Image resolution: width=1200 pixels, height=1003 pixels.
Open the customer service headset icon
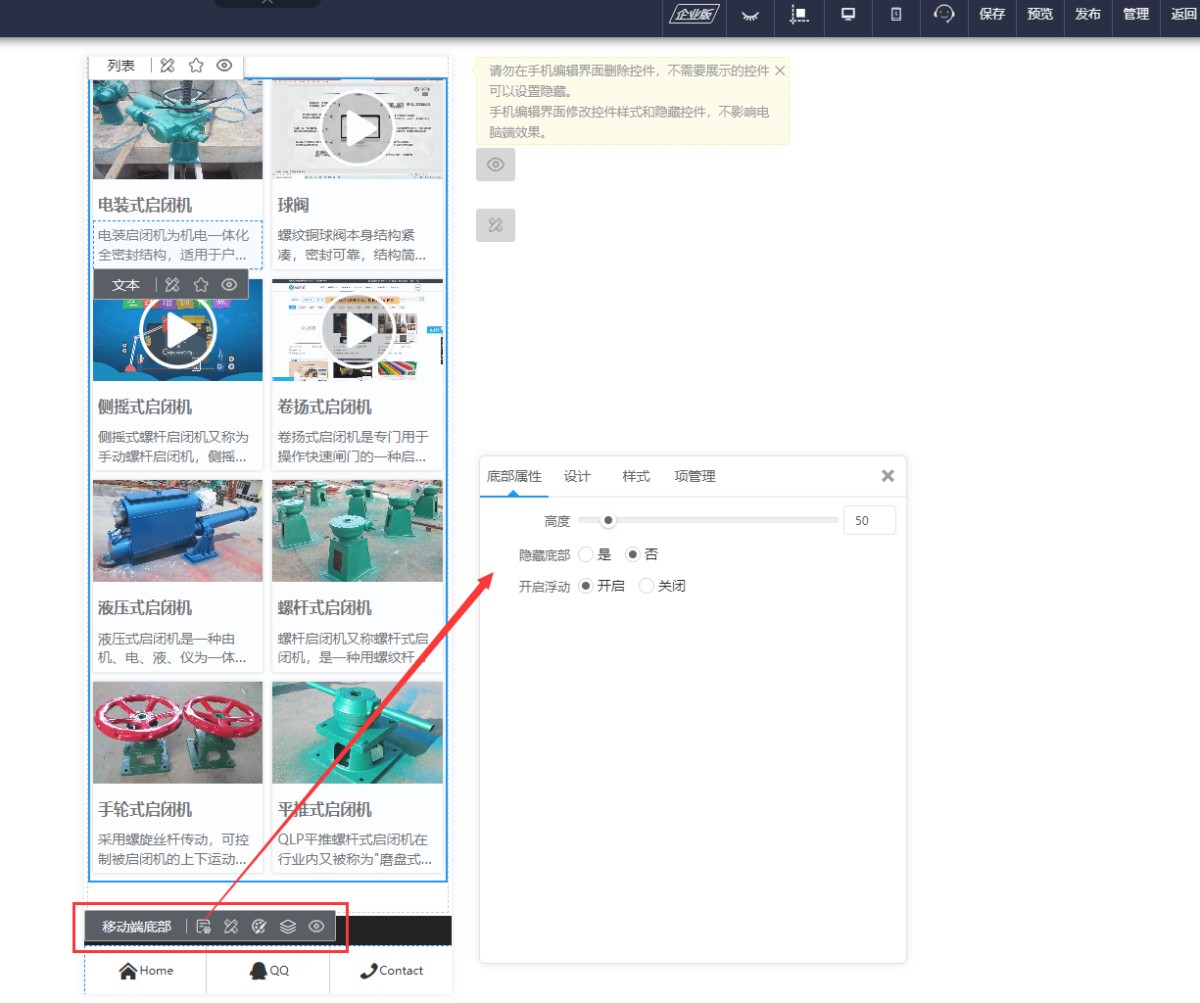pos(944,14)
